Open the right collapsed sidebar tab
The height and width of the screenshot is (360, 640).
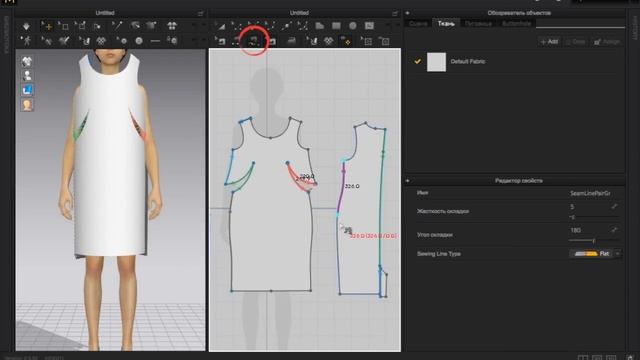pos(635,28)
